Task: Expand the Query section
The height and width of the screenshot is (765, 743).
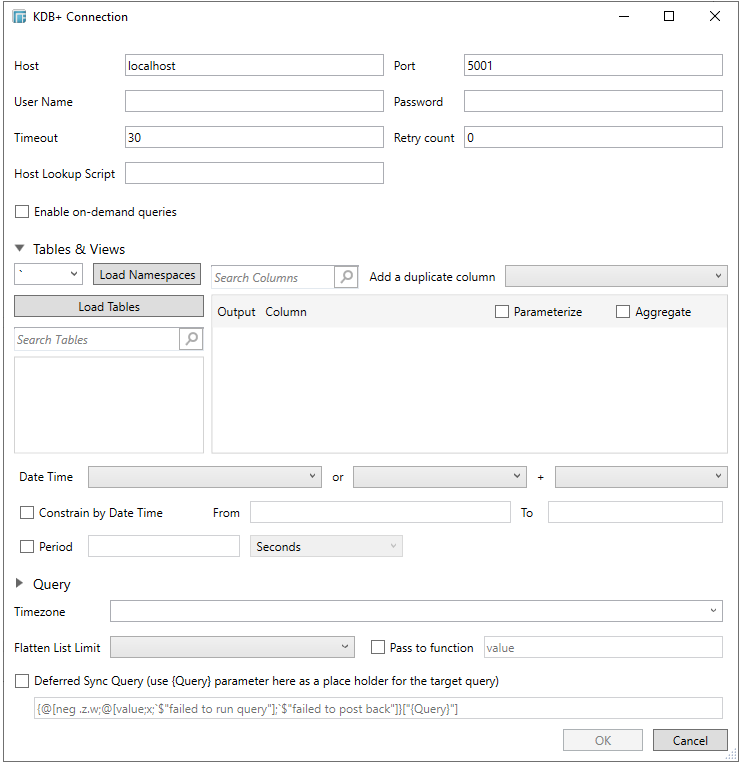Action: (x=20, y=584)
